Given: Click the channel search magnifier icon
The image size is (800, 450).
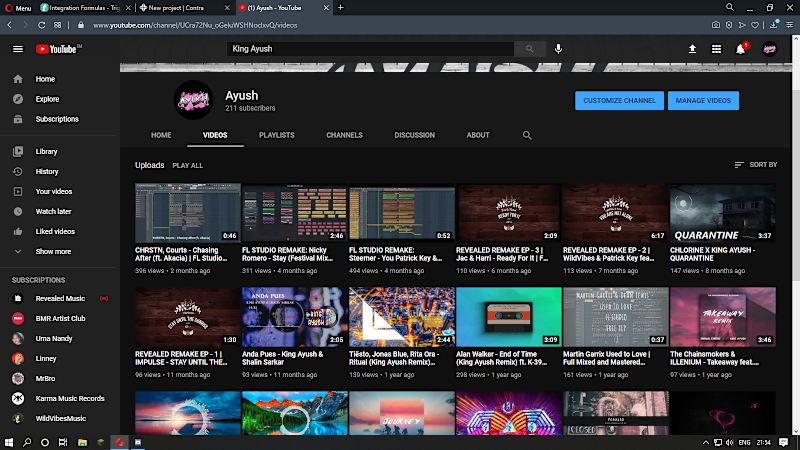Looking at the screenshot, I should click(527, 135).
